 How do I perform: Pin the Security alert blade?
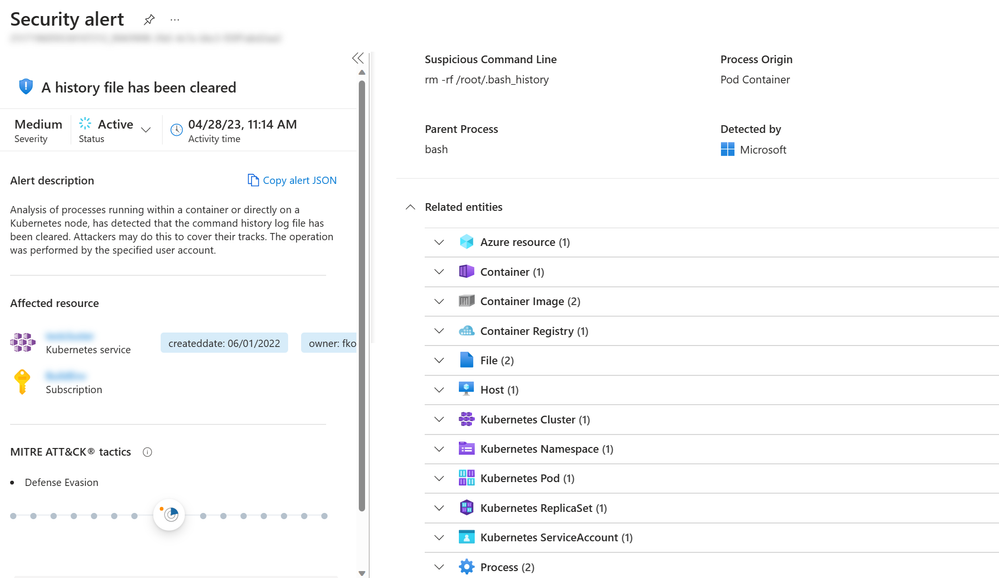[149, 19]
